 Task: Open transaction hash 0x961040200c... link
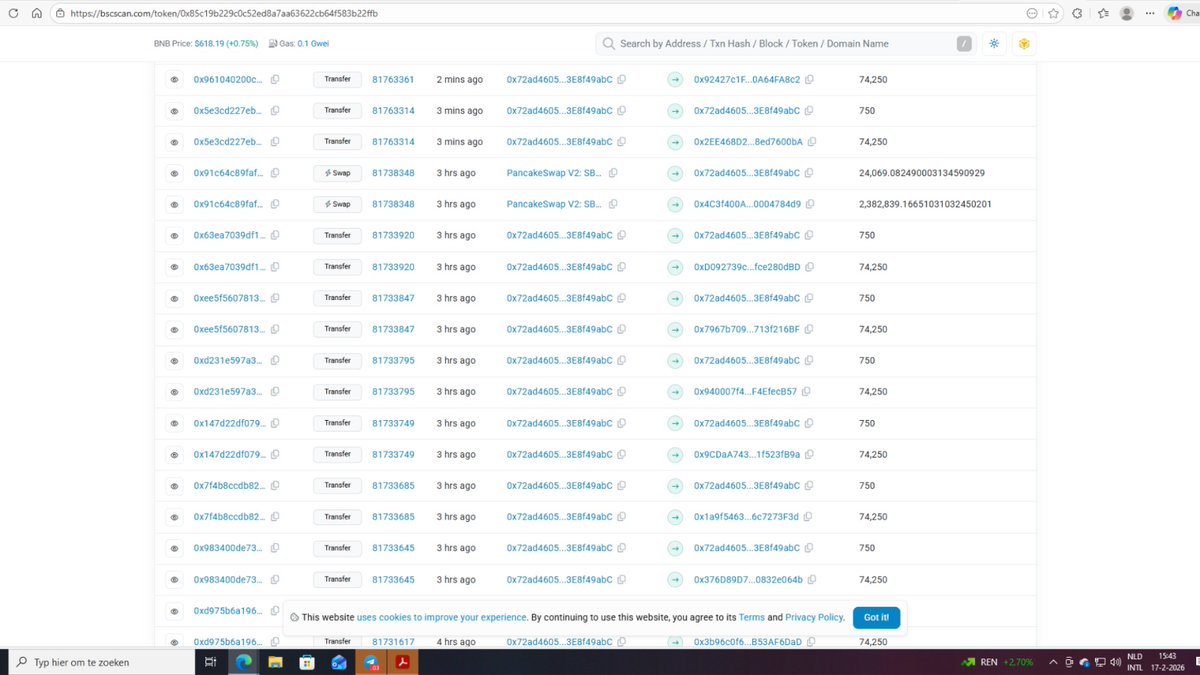coord(229,79)
